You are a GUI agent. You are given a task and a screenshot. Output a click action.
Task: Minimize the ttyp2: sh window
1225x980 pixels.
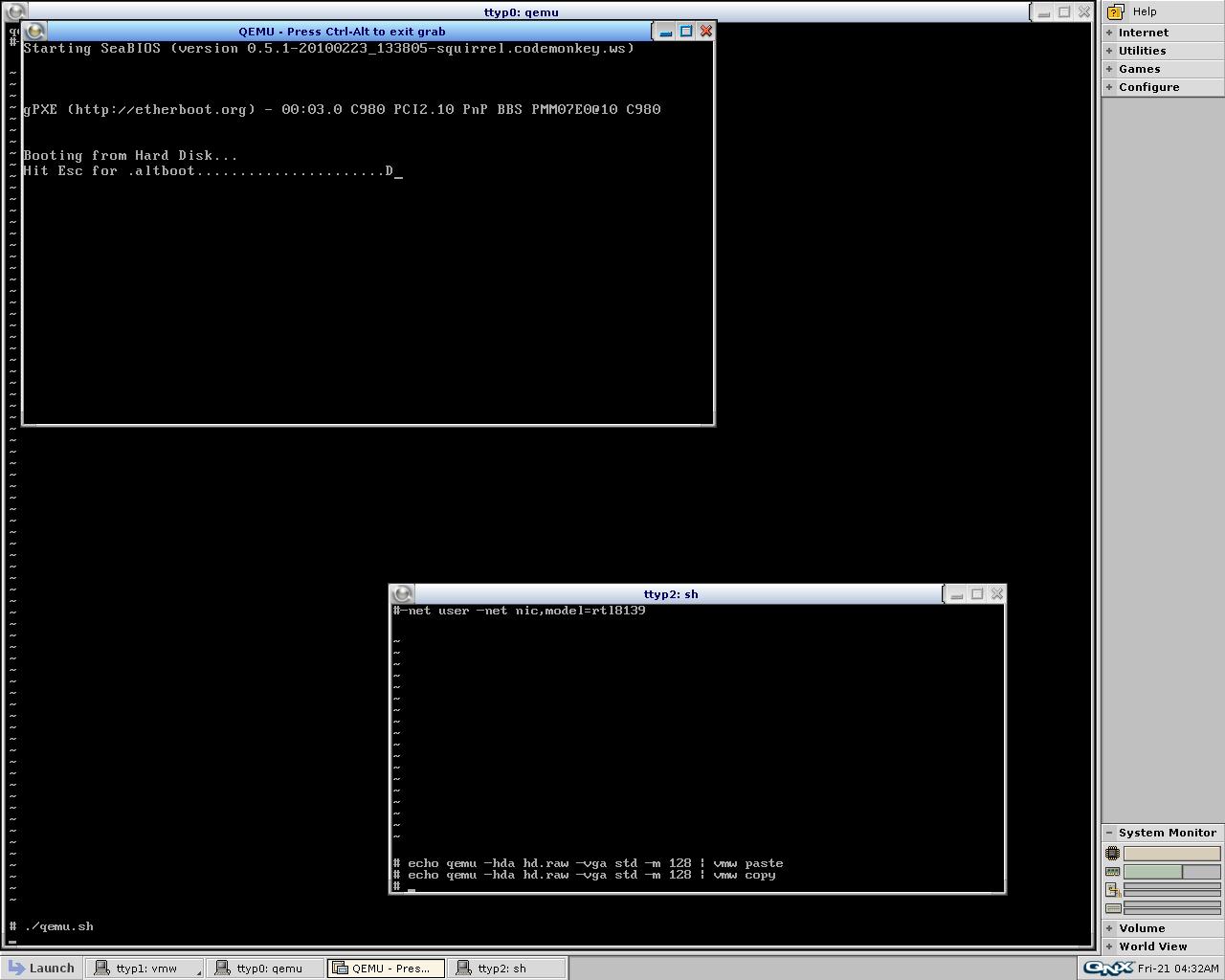(x=957, y=594)
